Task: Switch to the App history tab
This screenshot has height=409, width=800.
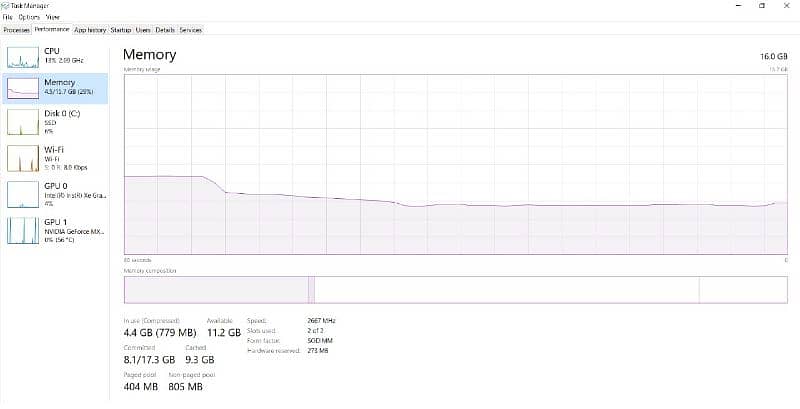Action: (x=90, y=30)
